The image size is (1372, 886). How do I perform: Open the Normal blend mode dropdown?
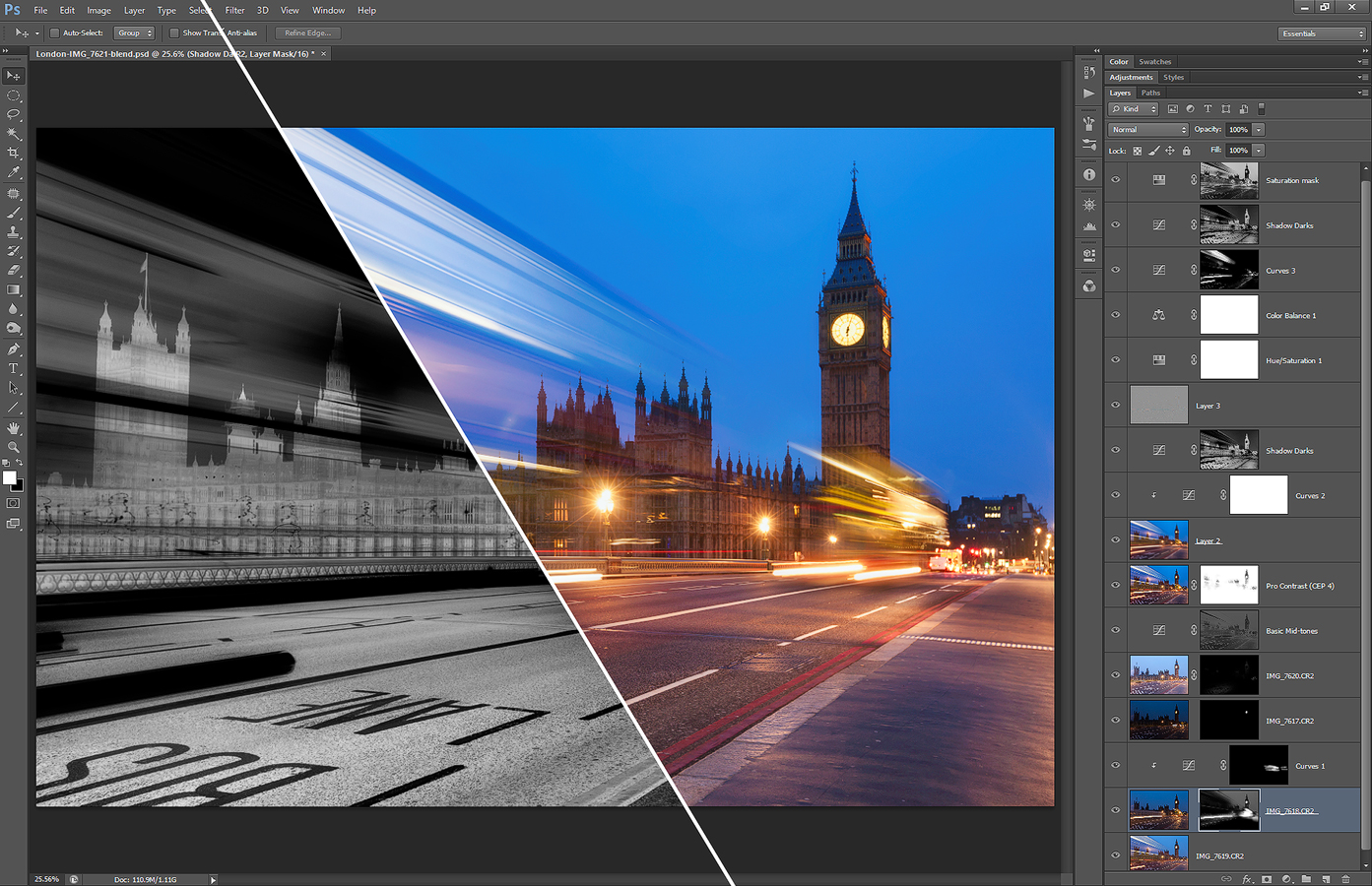1148,130
